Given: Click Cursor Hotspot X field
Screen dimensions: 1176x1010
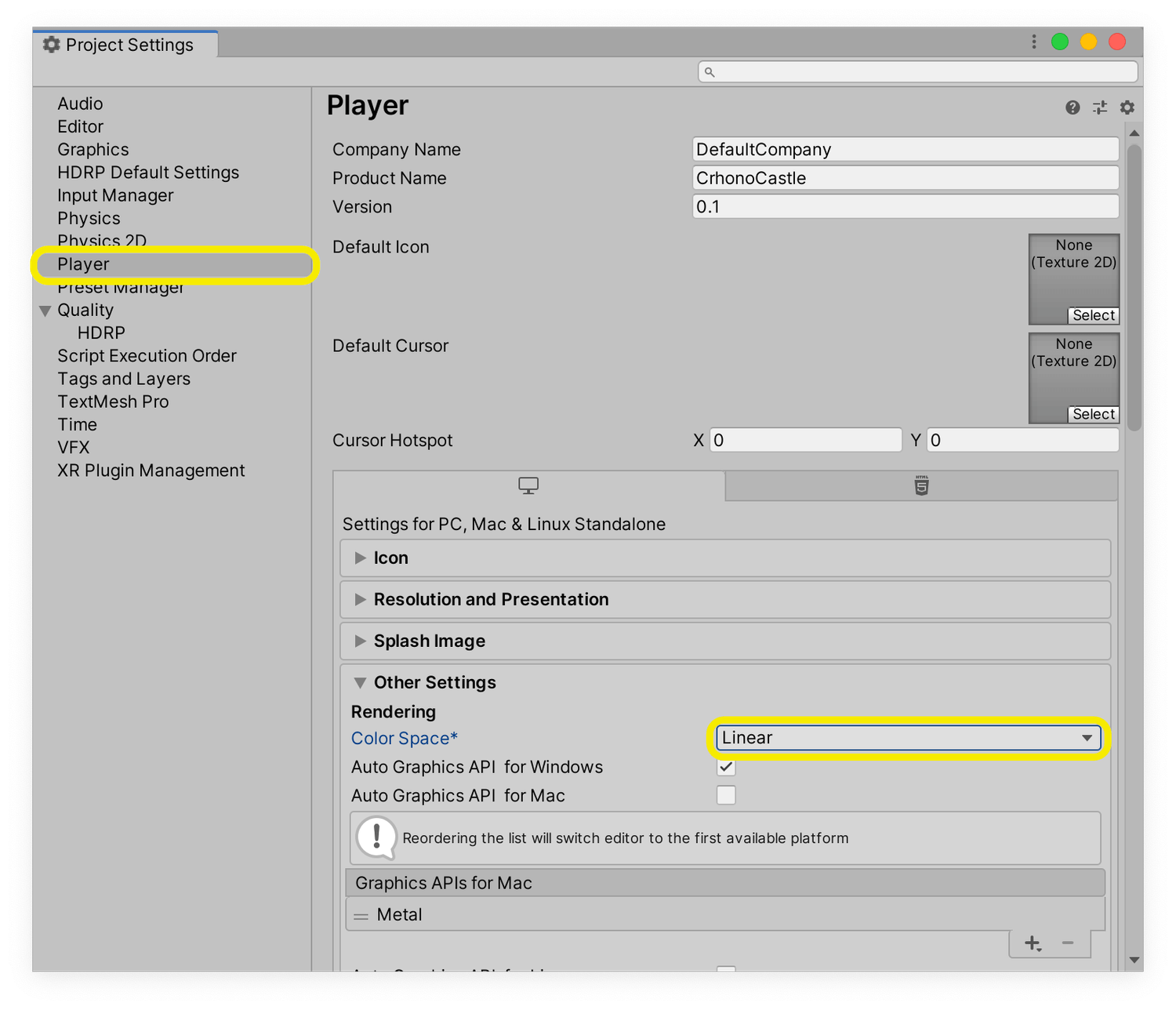Looking at the screenshot, I should (x=806, y=440).
